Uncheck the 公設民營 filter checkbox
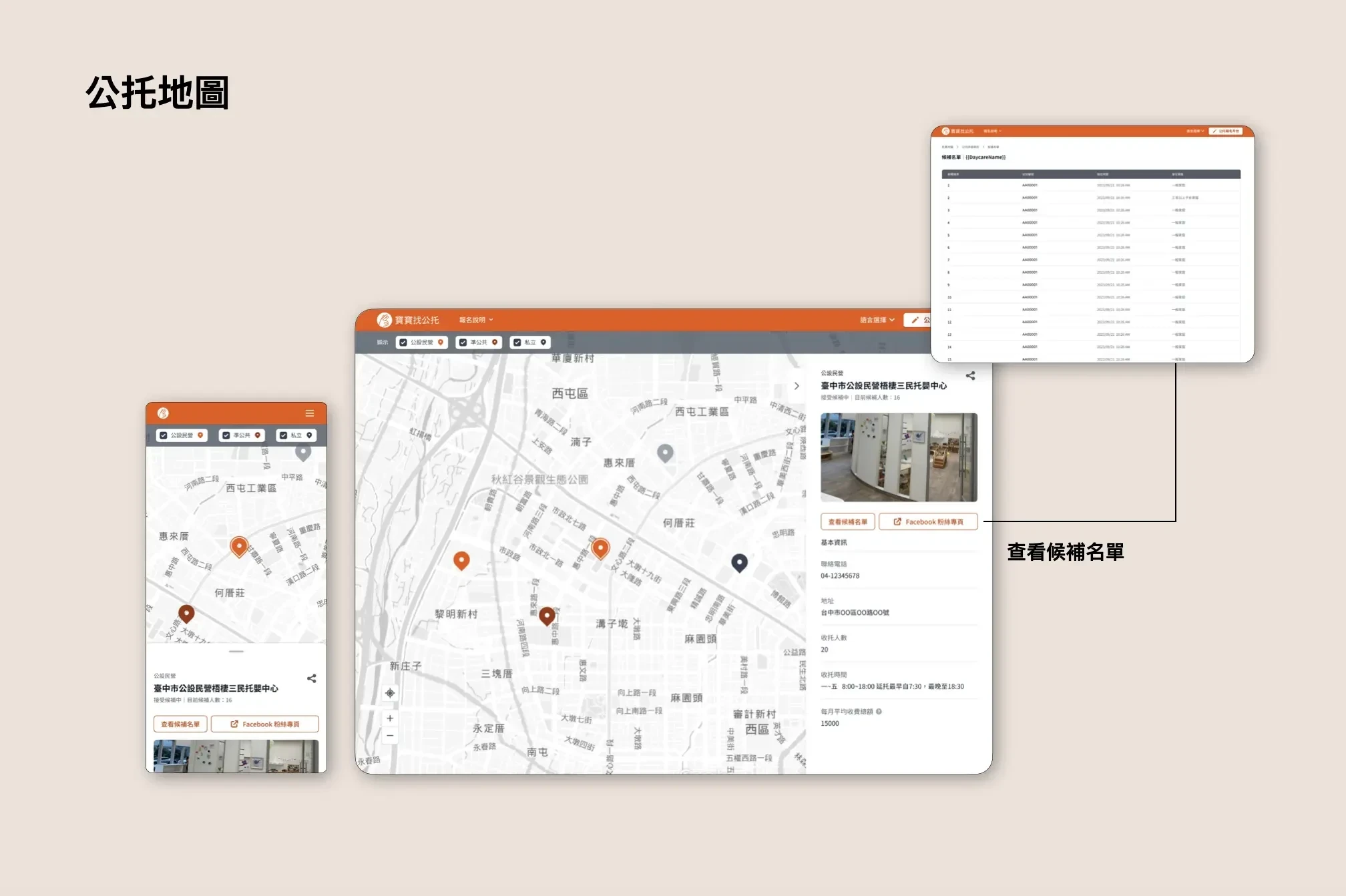Viewport: 1346px width, 896px height. [x=403, y=343]
